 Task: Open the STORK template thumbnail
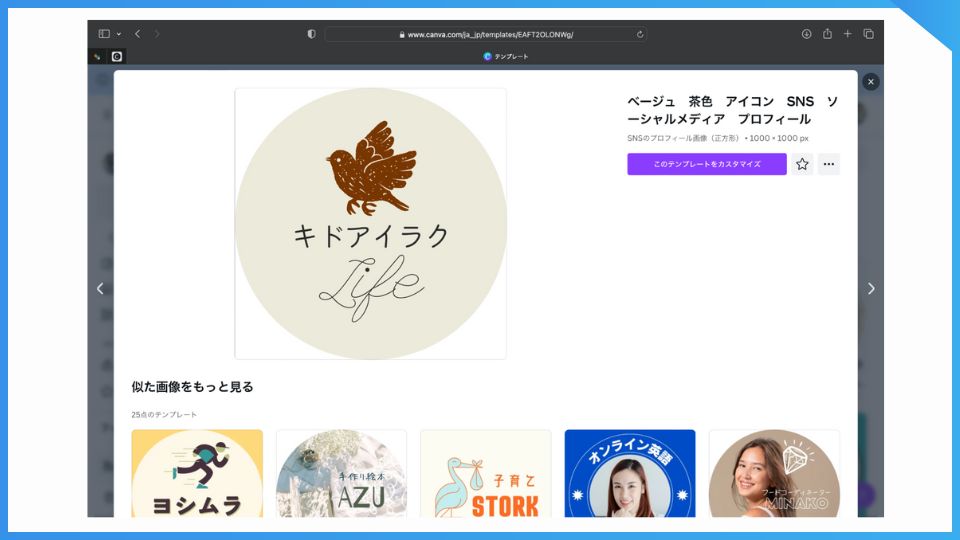point(485,474)
